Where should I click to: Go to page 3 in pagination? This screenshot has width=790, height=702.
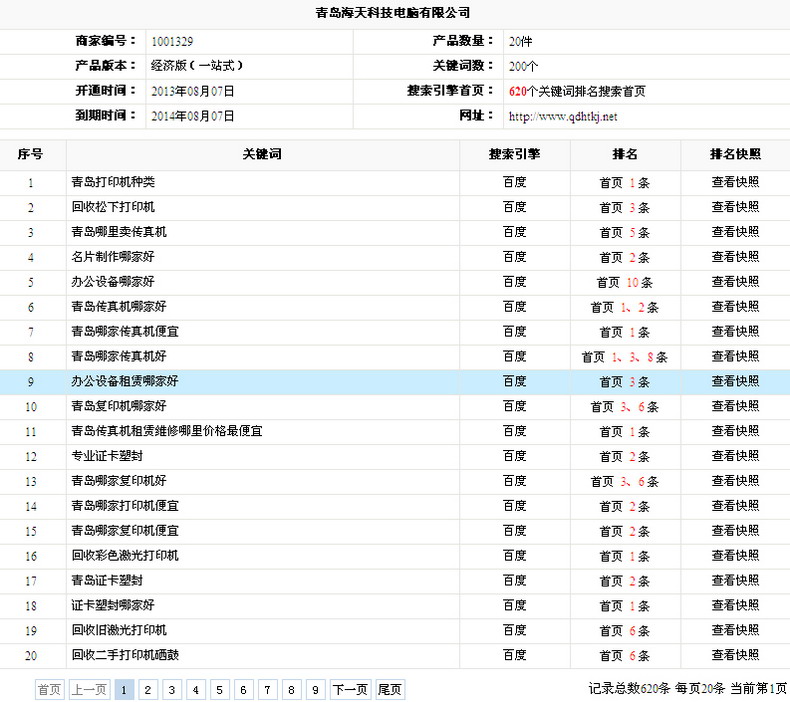[x=171, y=689]
